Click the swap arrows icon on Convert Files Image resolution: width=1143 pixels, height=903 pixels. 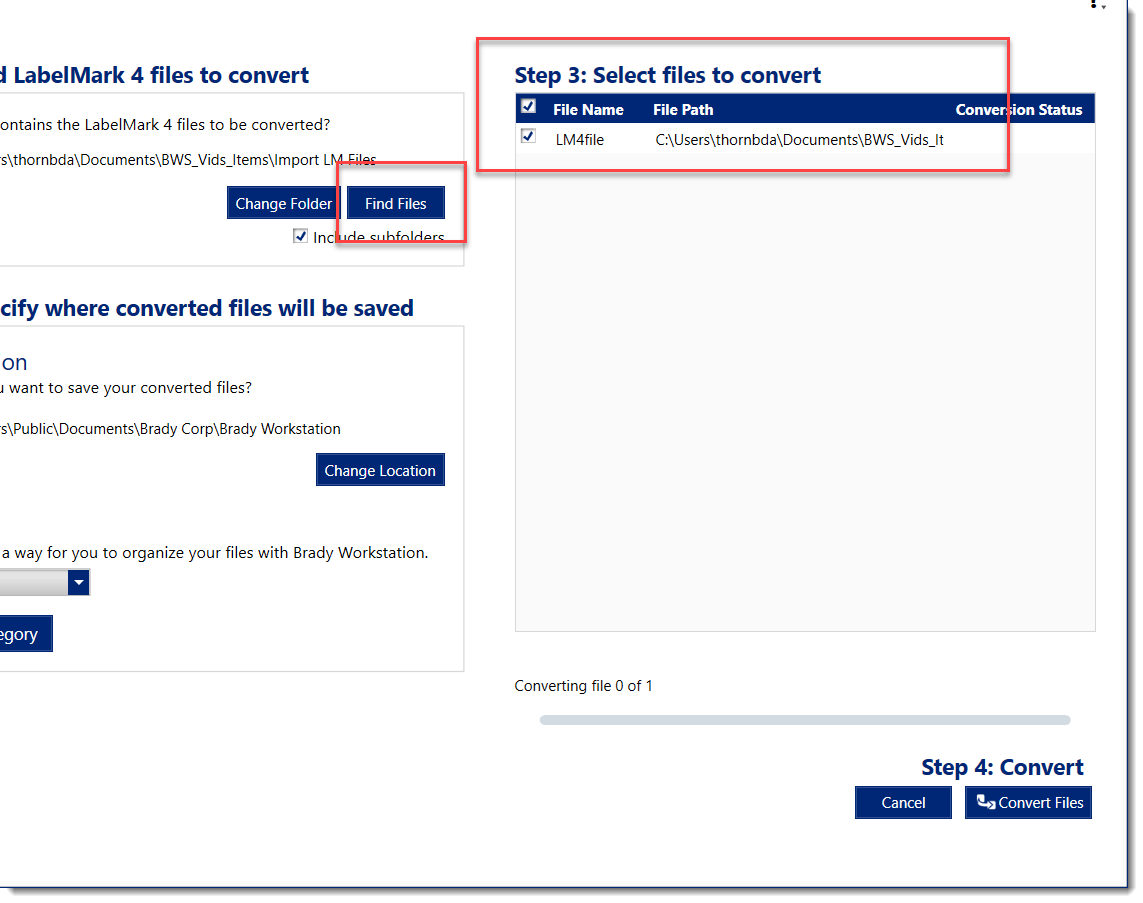click(x=985, y=802)
